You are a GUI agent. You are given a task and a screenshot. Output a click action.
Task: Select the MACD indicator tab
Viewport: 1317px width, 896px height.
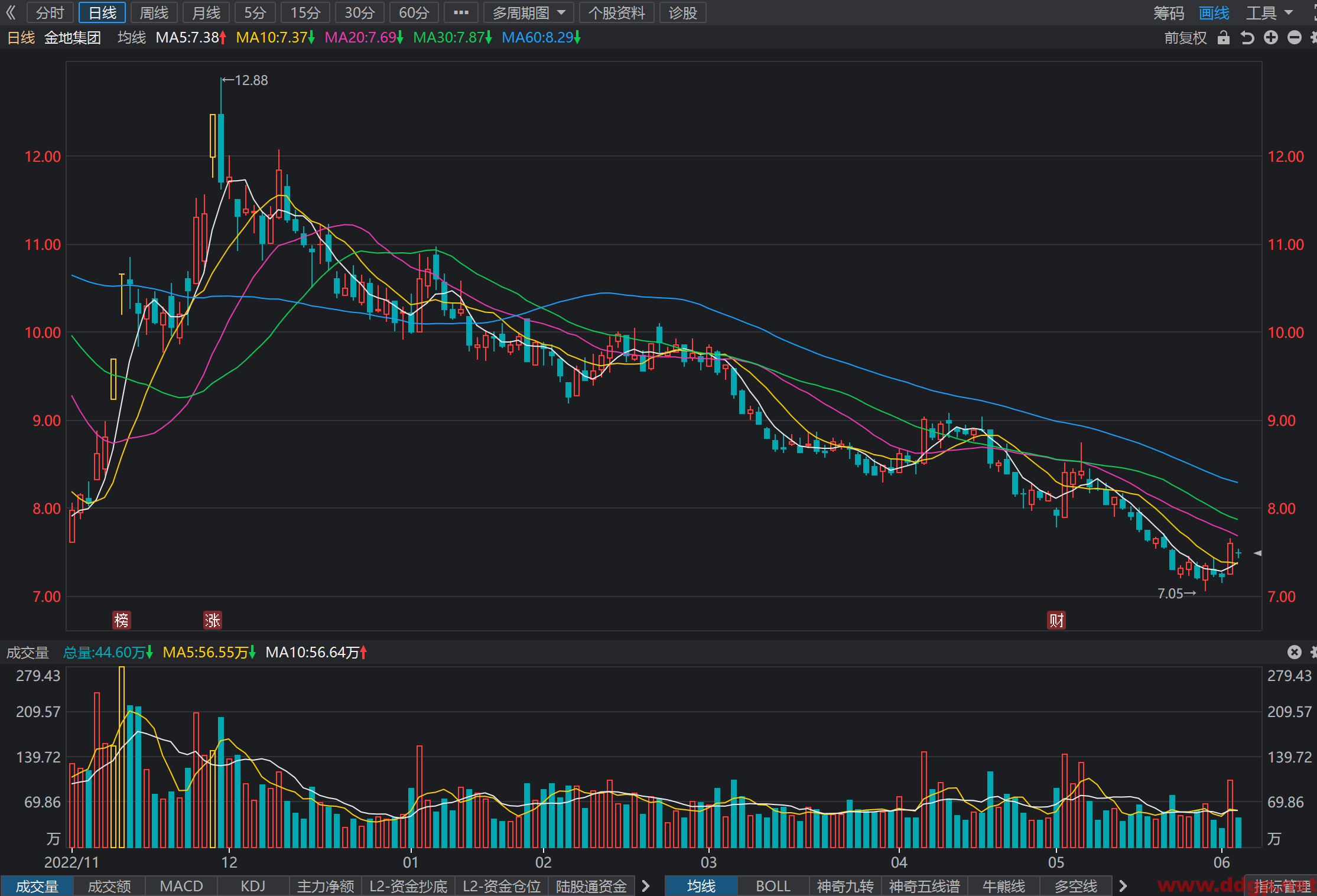click(x=181, y=886)
